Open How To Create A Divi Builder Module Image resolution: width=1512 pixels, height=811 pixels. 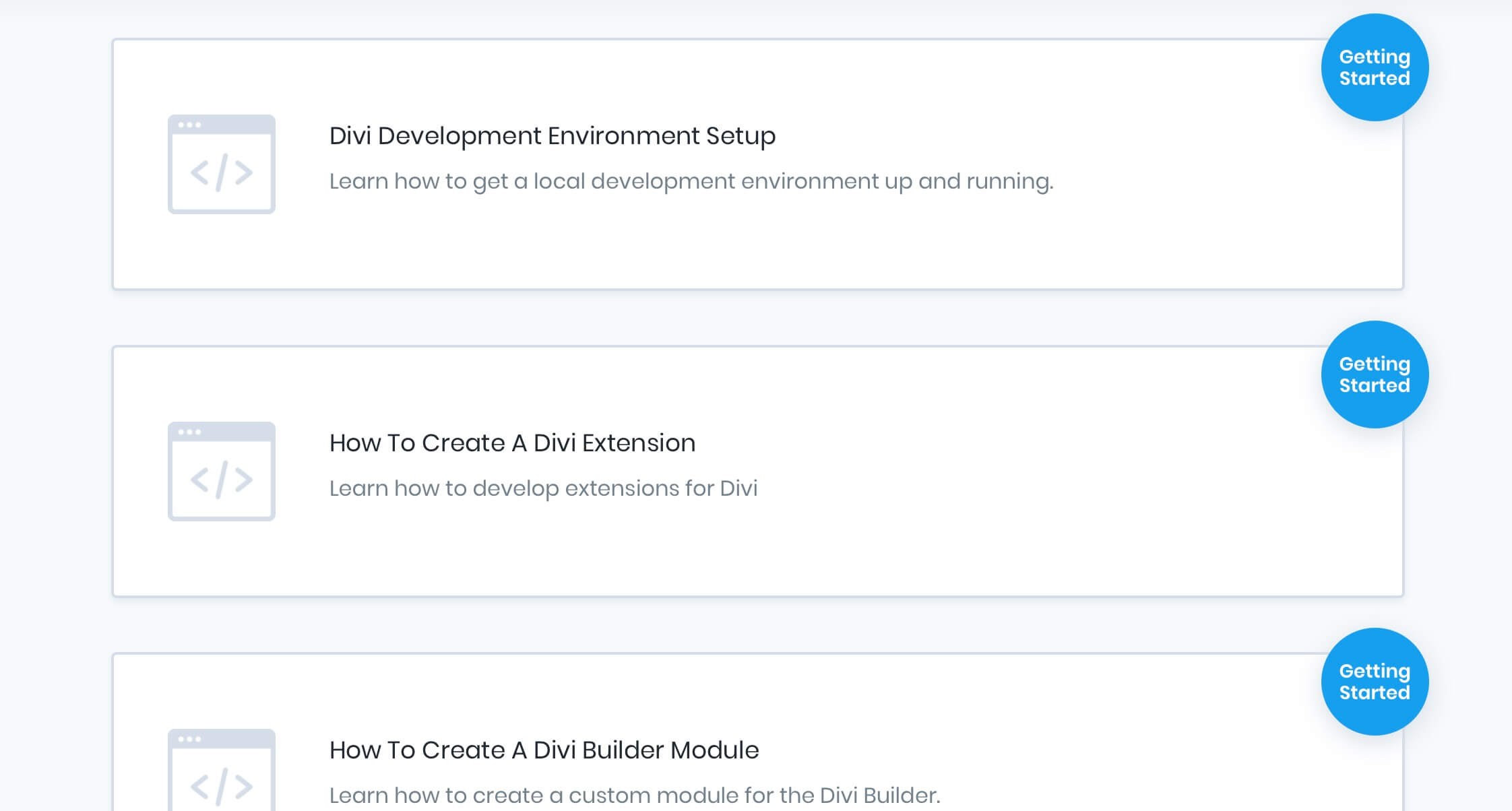(x=544, y=750)
